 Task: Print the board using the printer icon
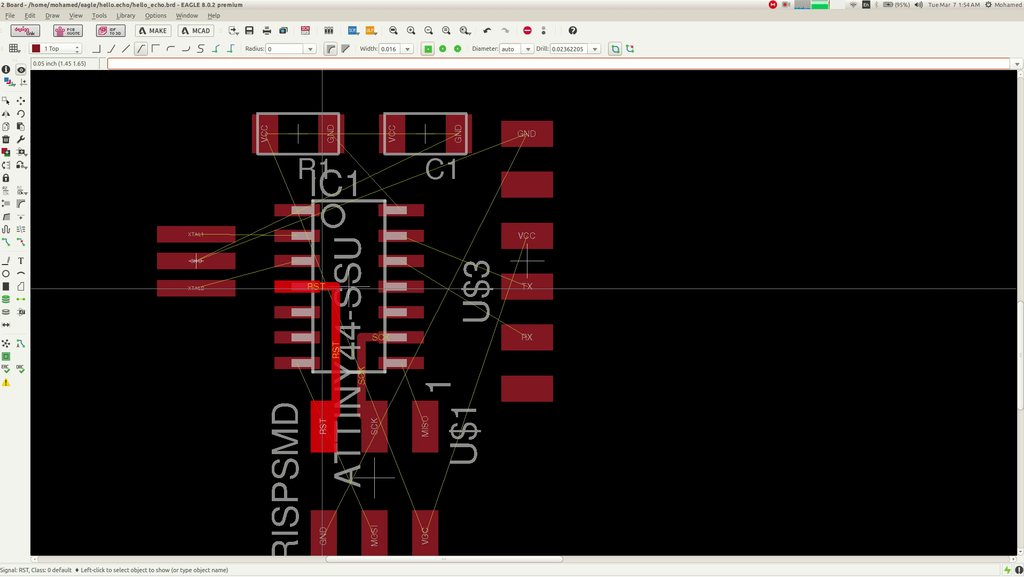point(266,31)
